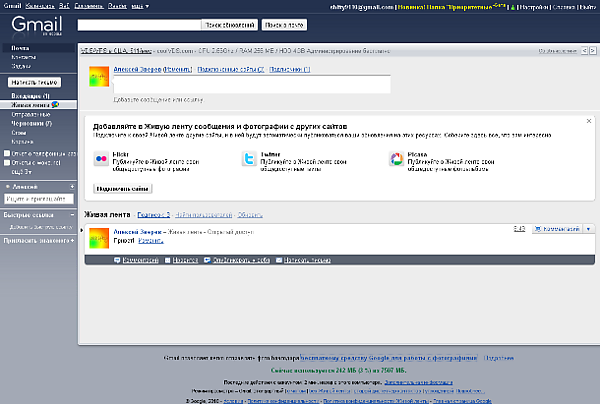Click the mail search input field

tap(137, 22)
